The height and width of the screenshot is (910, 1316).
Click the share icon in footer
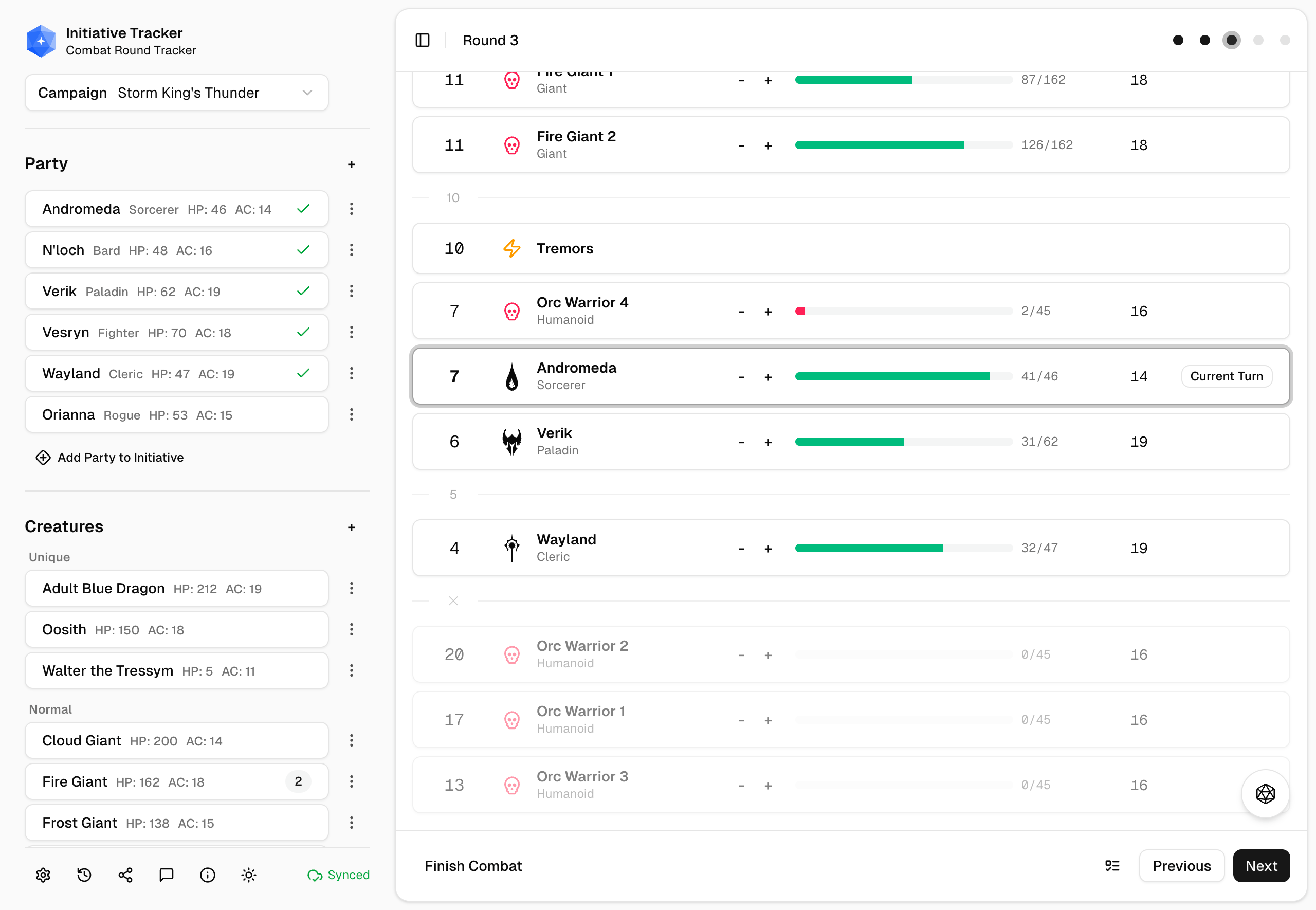point(125,875)
